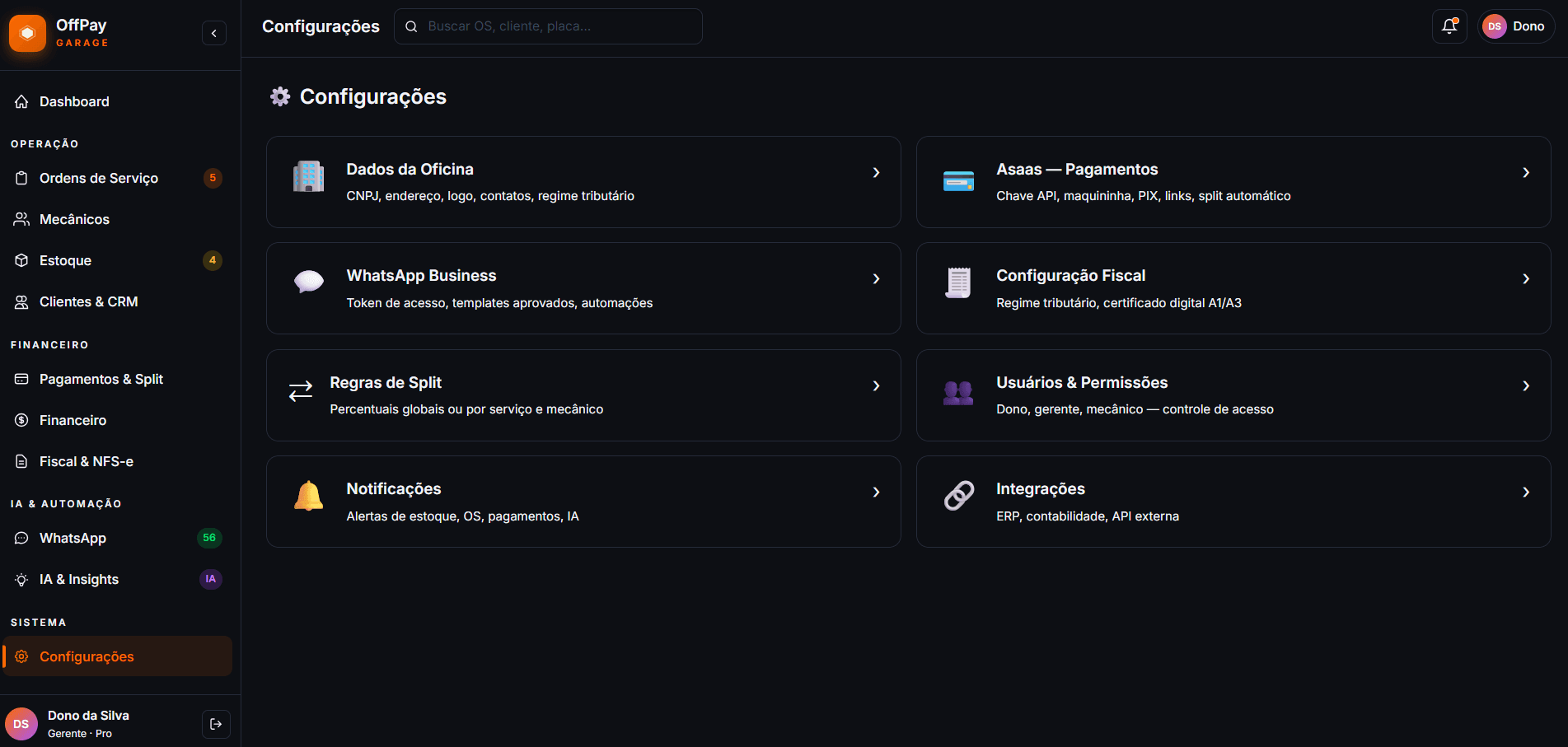
Task: Expand Configuração Fiscal using its right chevron
Action: pyautogui.click(x=1526, y=279)
